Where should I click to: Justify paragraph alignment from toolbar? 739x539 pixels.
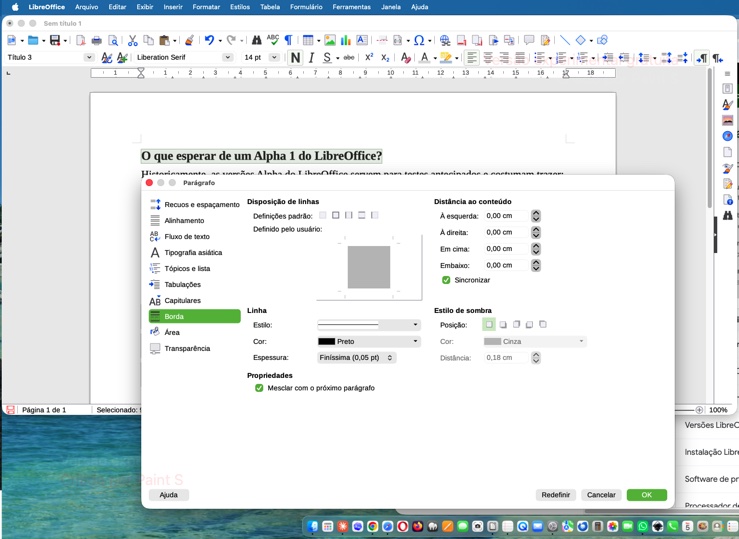520,57
